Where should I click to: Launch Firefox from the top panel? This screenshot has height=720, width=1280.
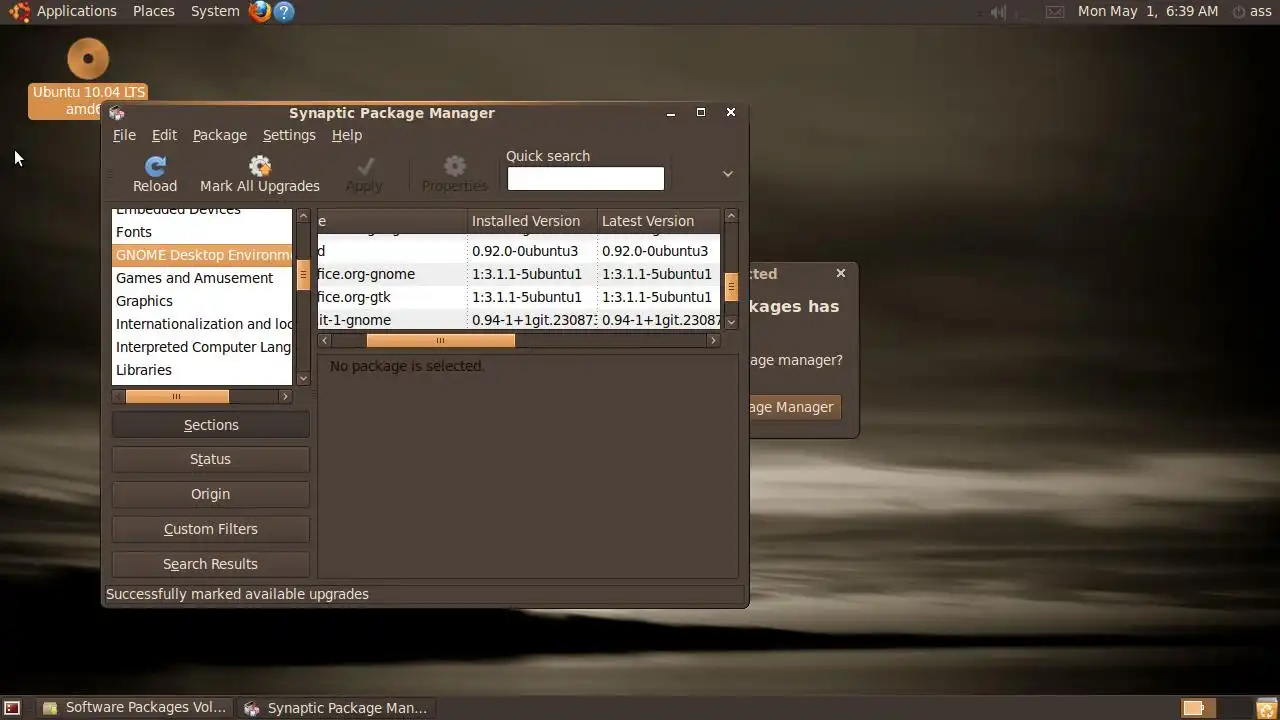(260, 12)
